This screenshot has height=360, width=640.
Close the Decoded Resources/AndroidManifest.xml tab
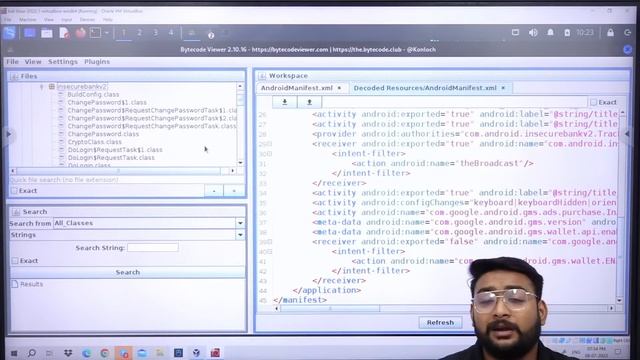point(503,88)
